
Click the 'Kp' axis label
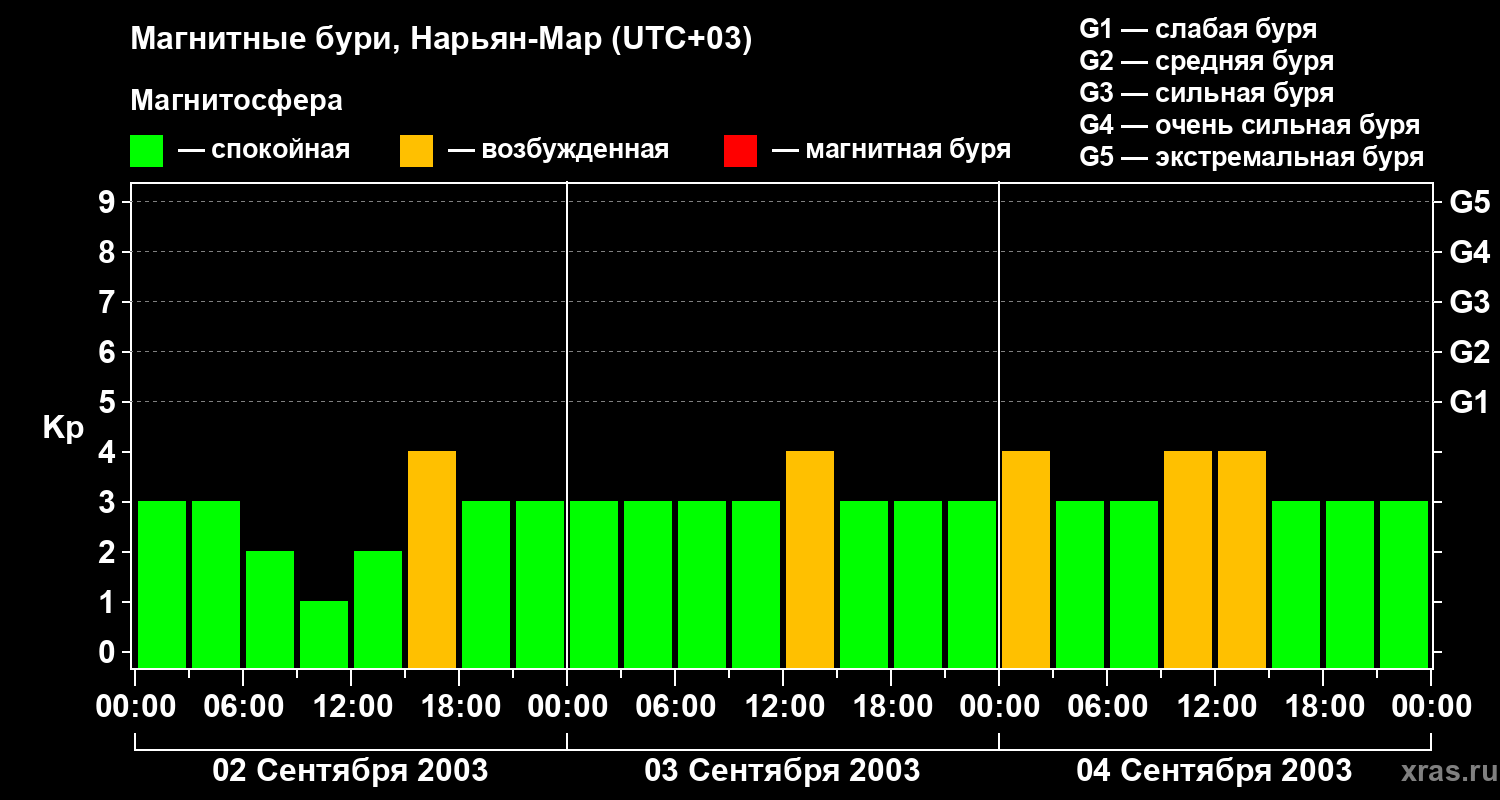coord(64,428)
